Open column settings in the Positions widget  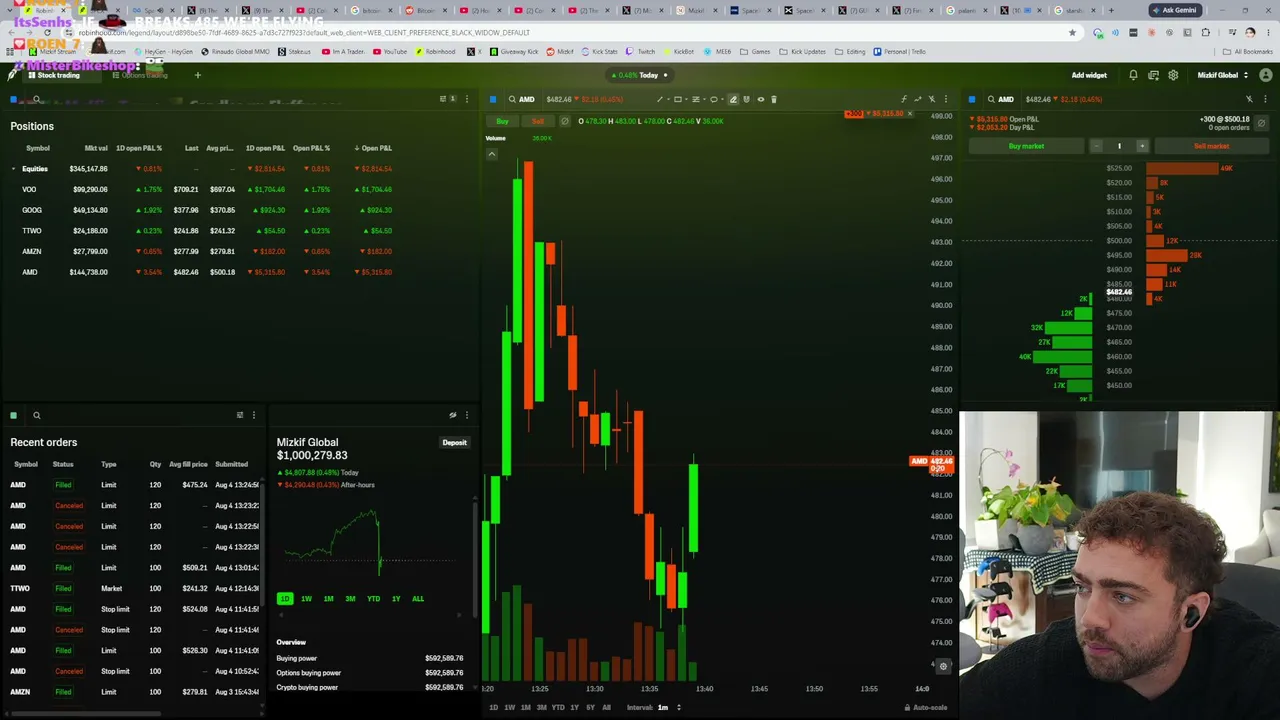443,99
